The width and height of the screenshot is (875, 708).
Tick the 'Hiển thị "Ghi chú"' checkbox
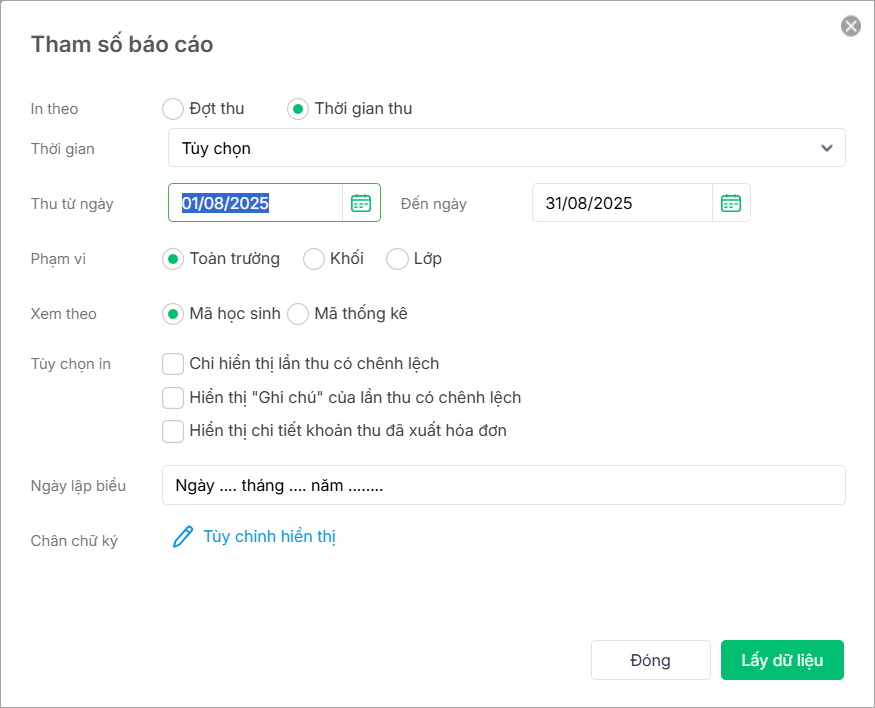(x=173, y=398)
